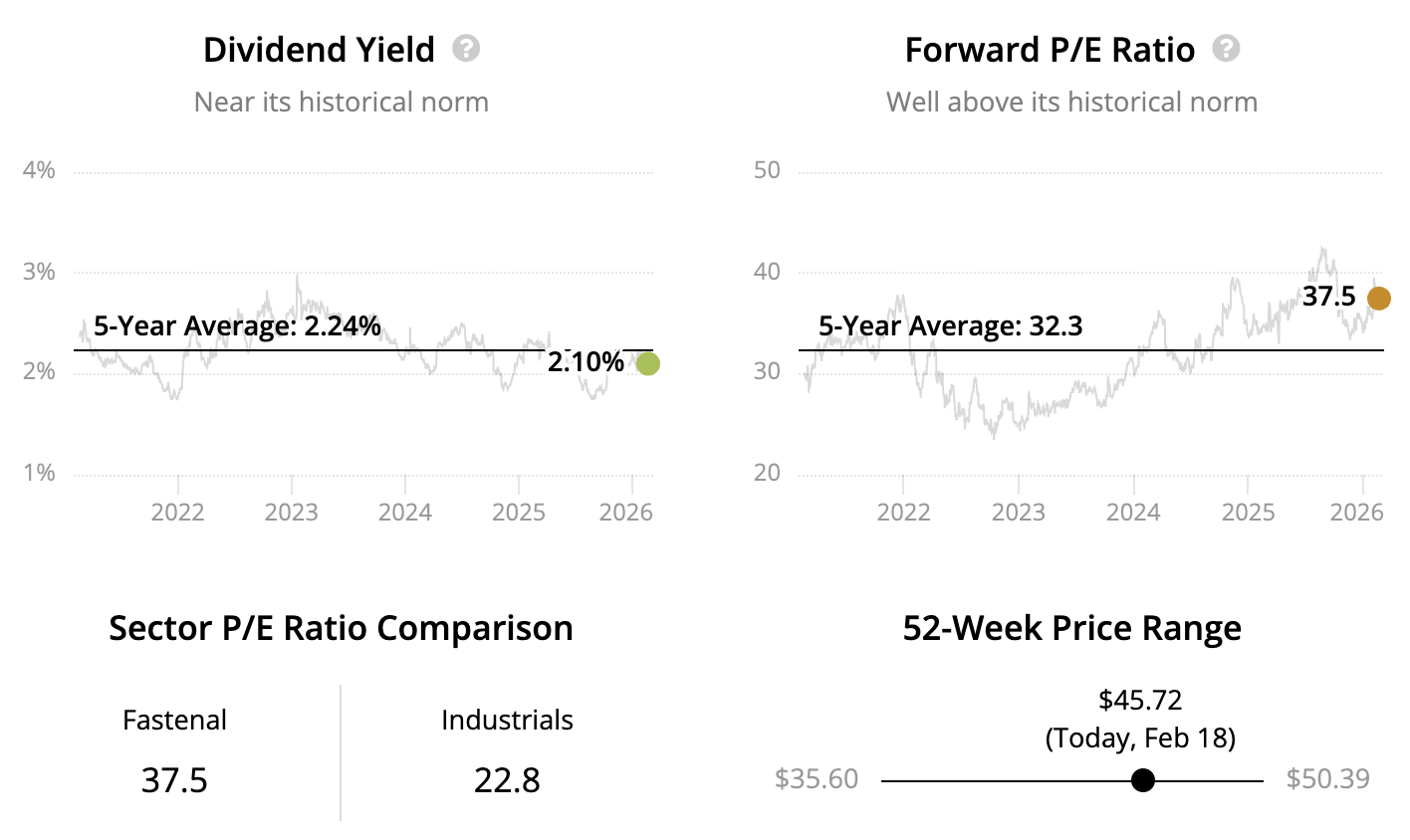Click the green current dividend yield dot
Viewport: 1410px width, 840px height.
[647, 363]
